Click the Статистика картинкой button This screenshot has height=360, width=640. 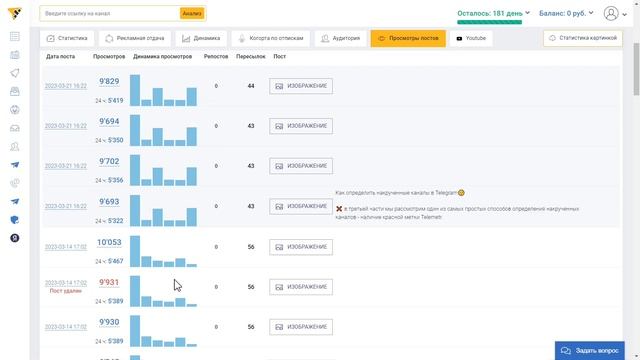point(583,38)
